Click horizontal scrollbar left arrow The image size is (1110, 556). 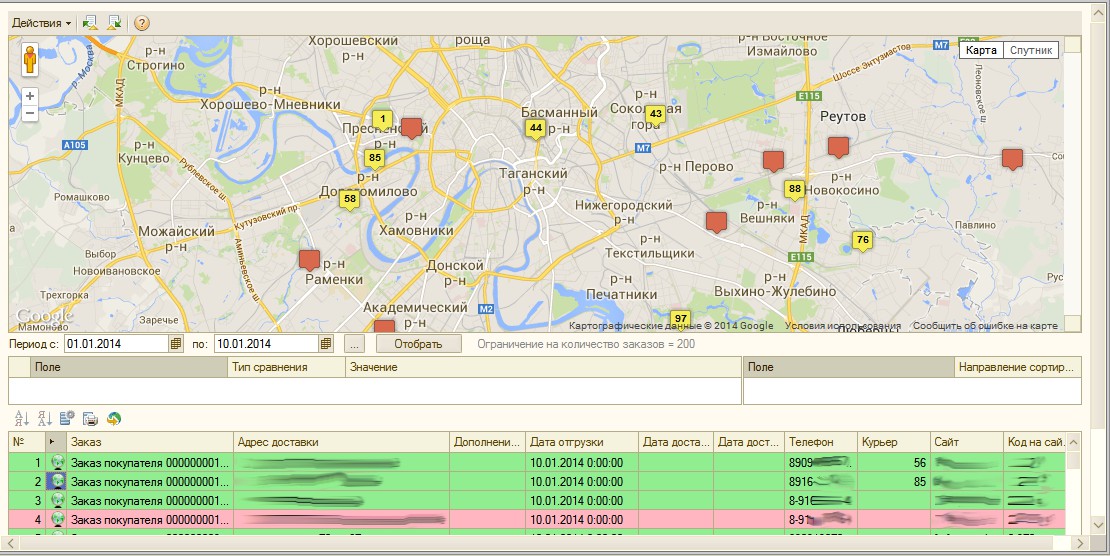pyautogui.click(x=9, y=543)
